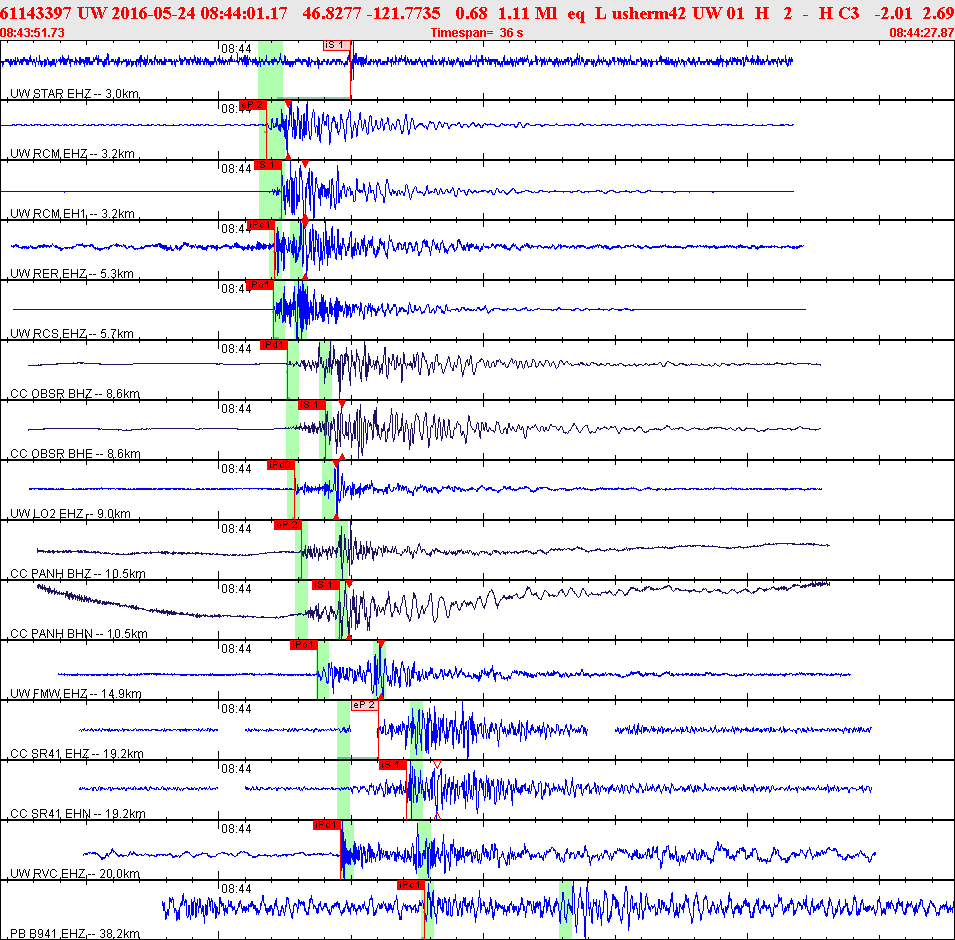
Task: Select the iPd0 pick flag on LO2 EHZ
Action: click(281, 465)
